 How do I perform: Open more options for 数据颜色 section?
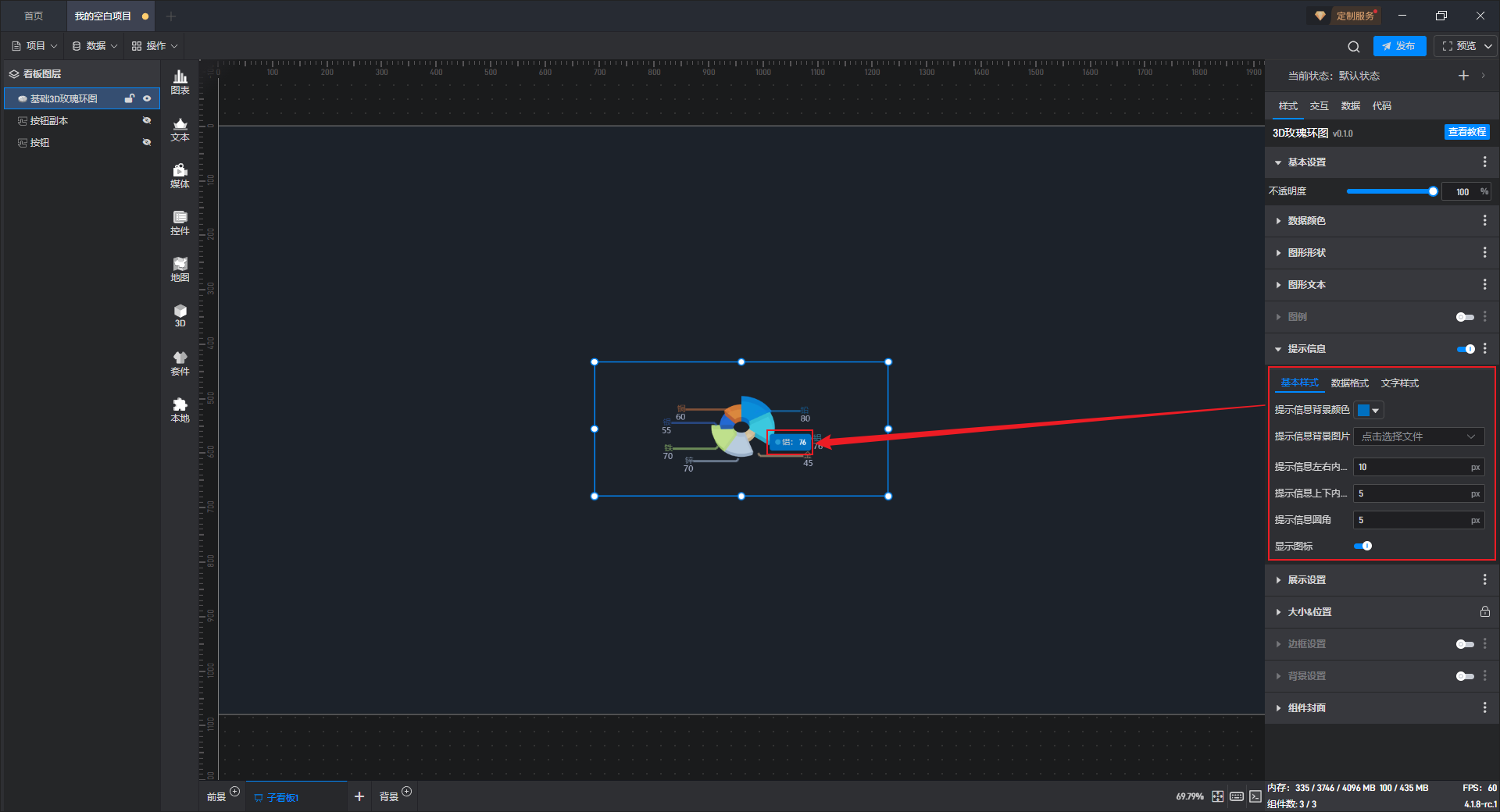(1484, 221)
